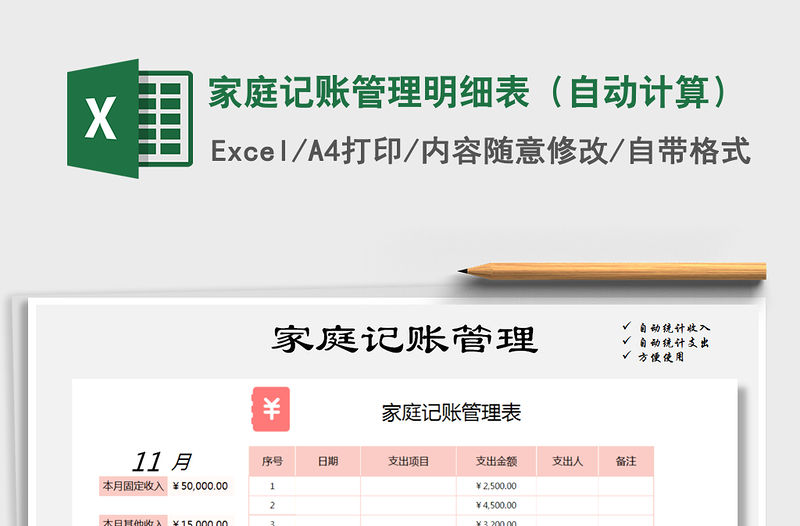Select the 本月固定收入 label cell
800x526 pixels.
(133, 486)
